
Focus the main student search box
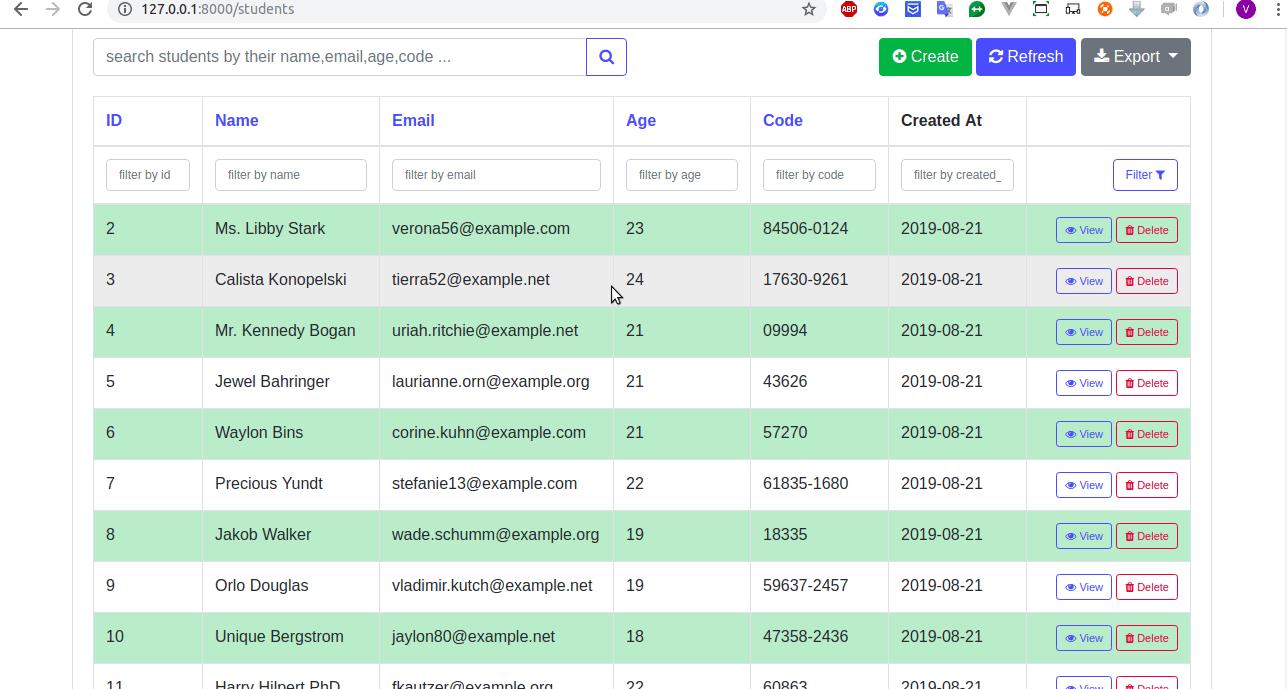pos(340,57)
